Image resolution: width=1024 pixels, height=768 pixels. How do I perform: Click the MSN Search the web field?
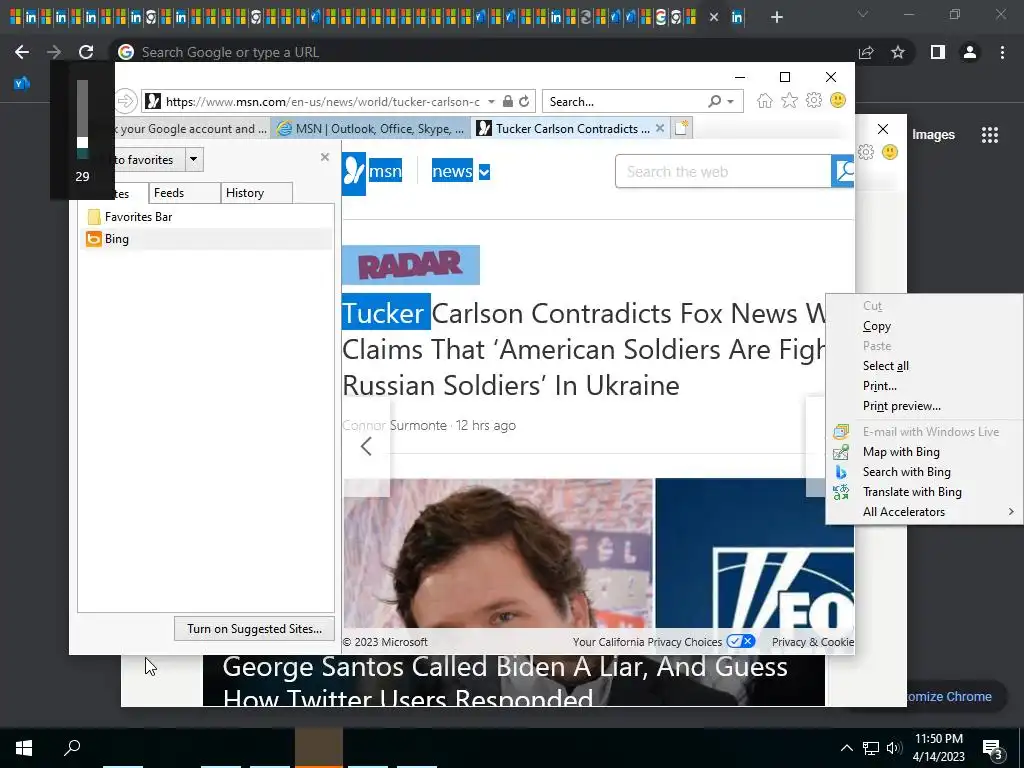[x=723, y=172]
